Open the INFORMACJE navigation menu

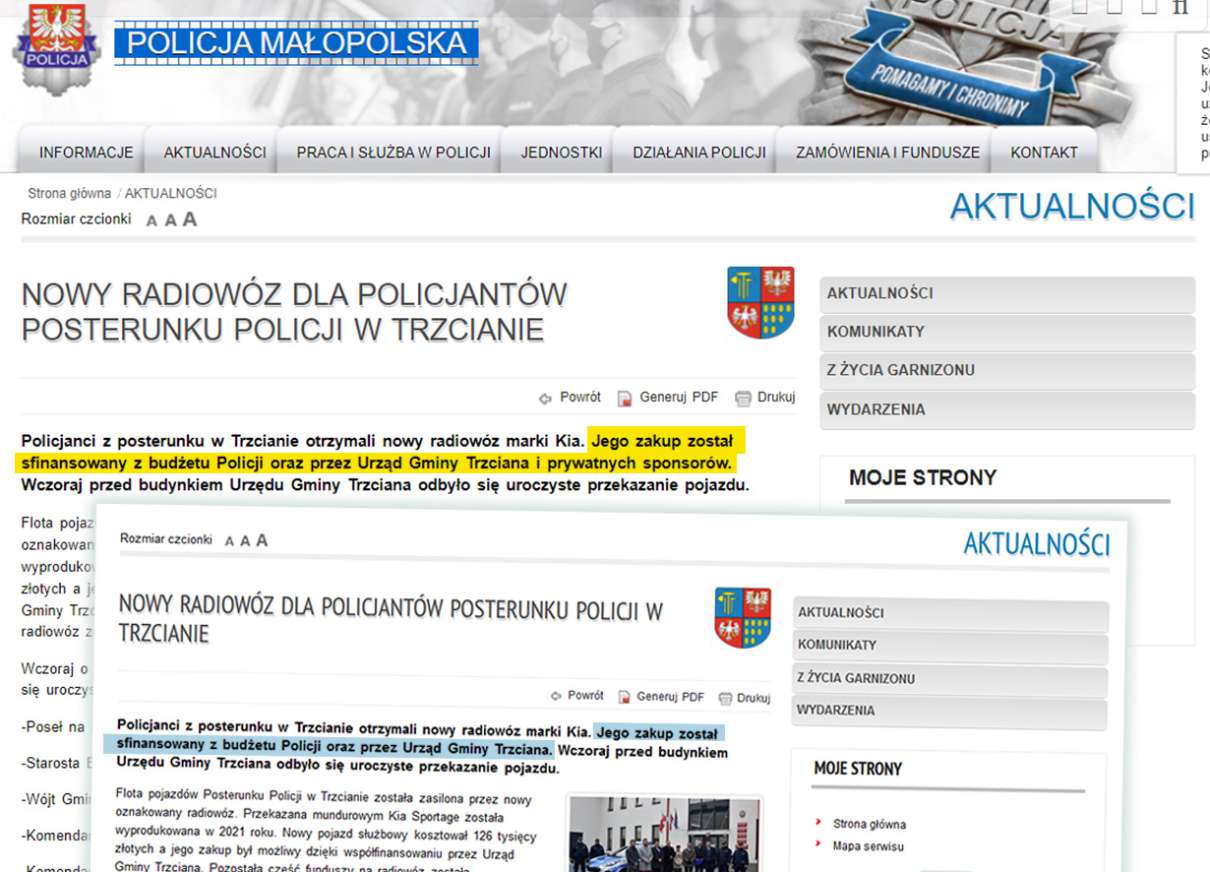pos(86,153)
